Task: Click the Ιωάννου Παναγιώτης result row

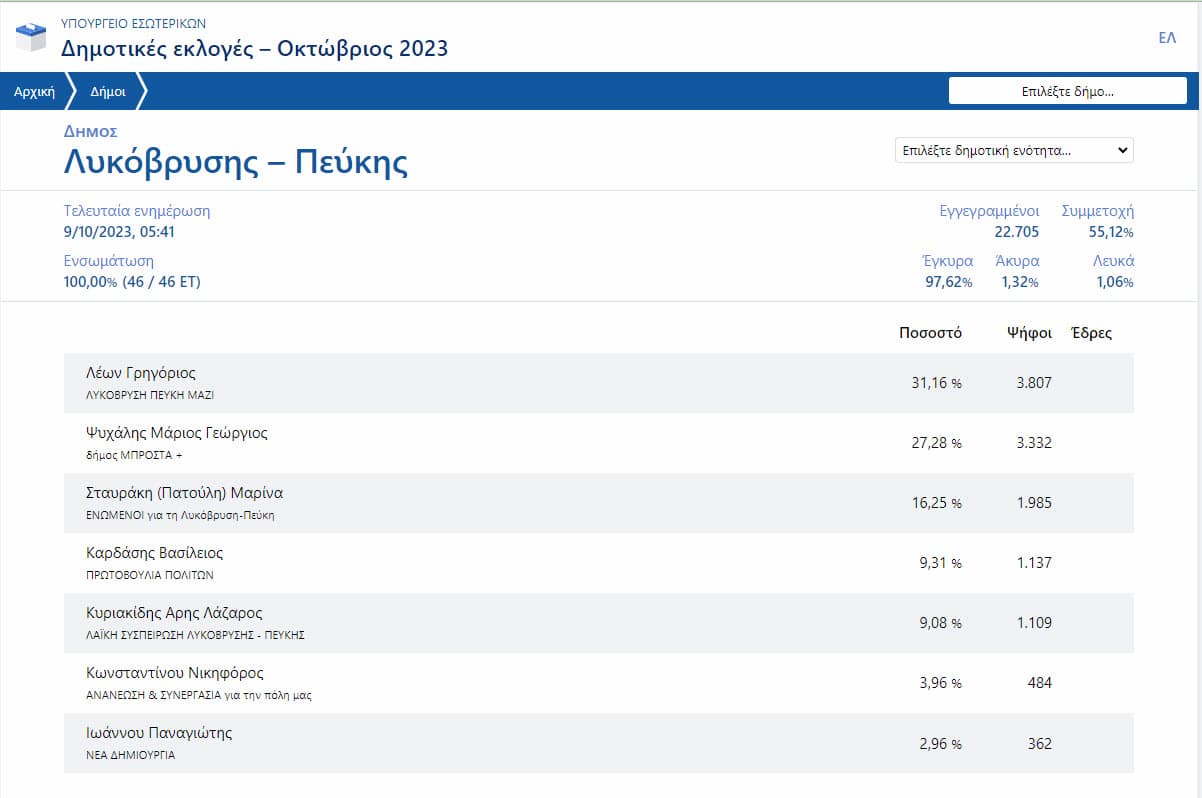Action: (x=598, y=743)
